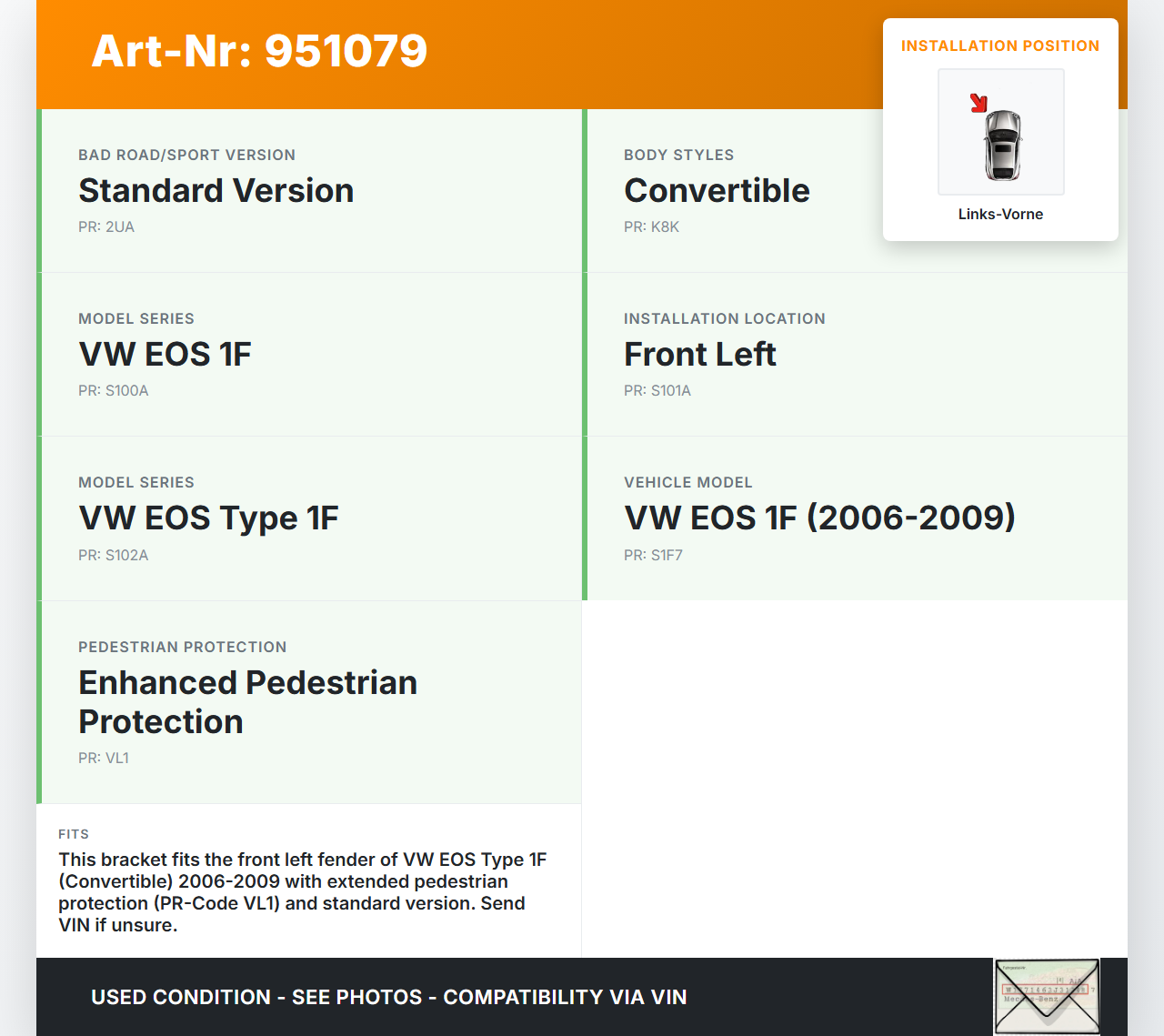The image size is (1164, 1036).
Task: Select Enhanced Pedestrian Protection value
Action: pyautogui.click(x=247, y=701)
